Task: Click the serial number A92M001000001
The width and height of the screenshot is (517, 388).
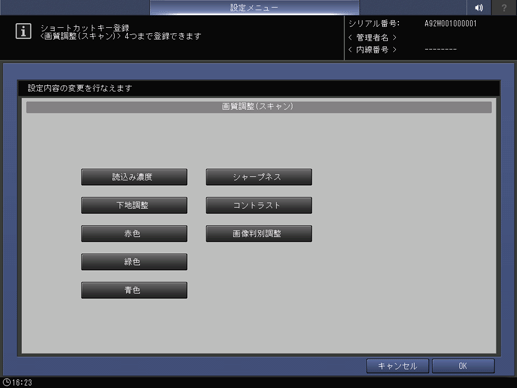Action: 451,24
